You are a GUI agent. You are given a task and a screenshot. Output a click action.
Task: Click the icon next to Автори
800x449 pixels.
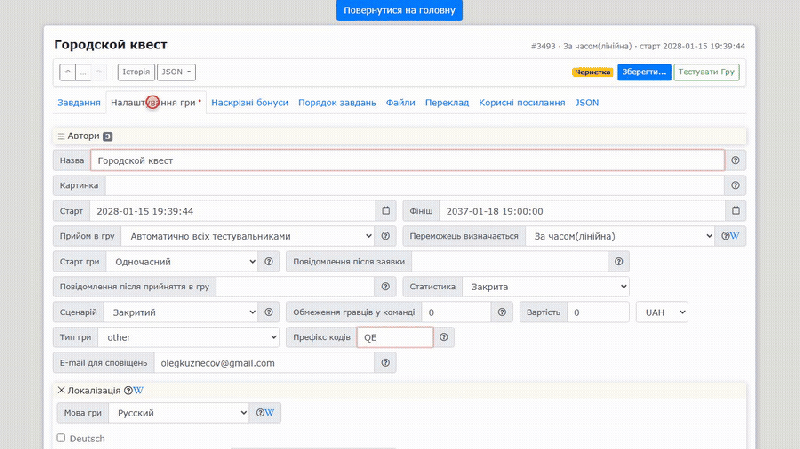[x=108, y=136]
